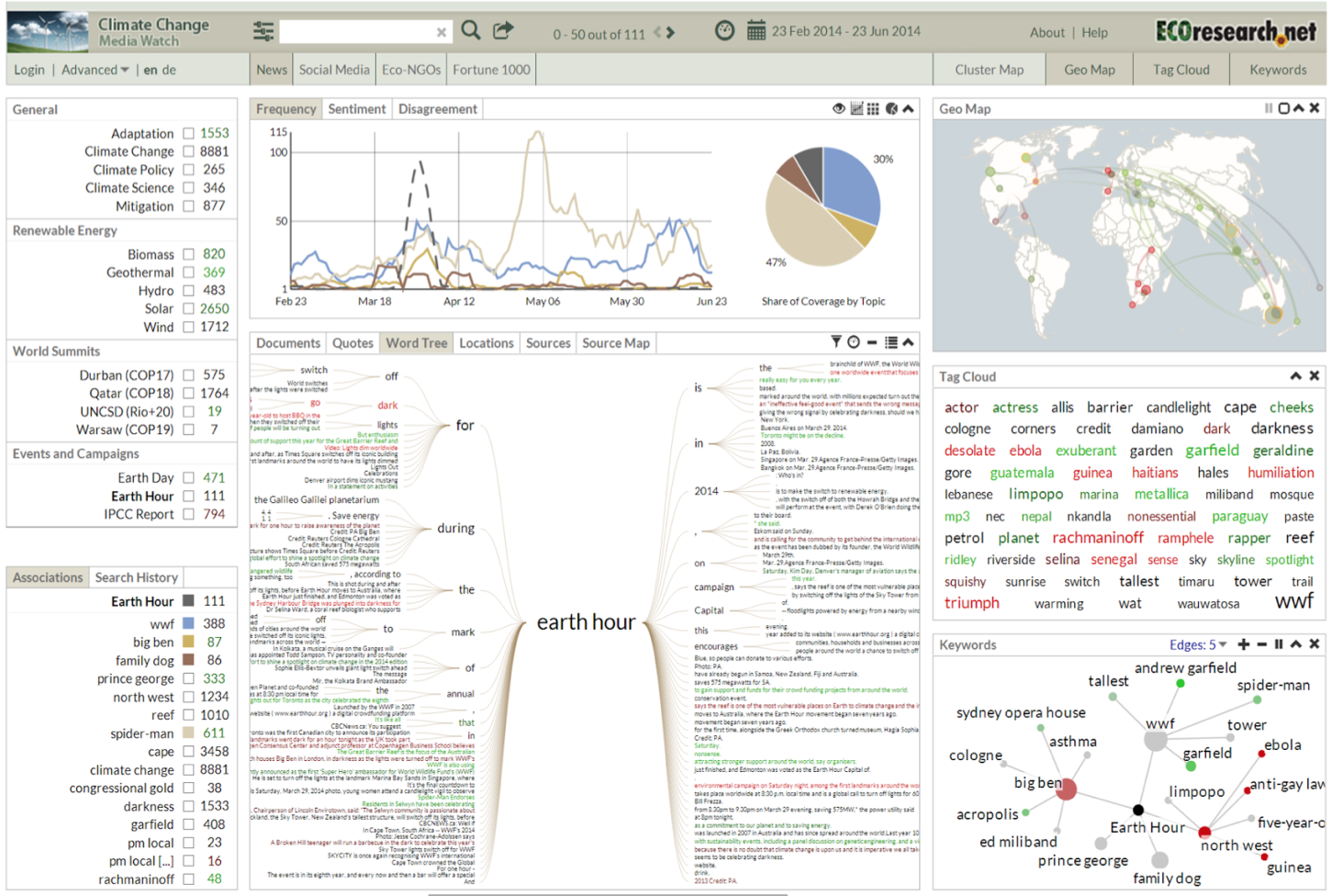
Task: Click the magnifier search icon
Action: pyautogui.click(x=471, y=30)
